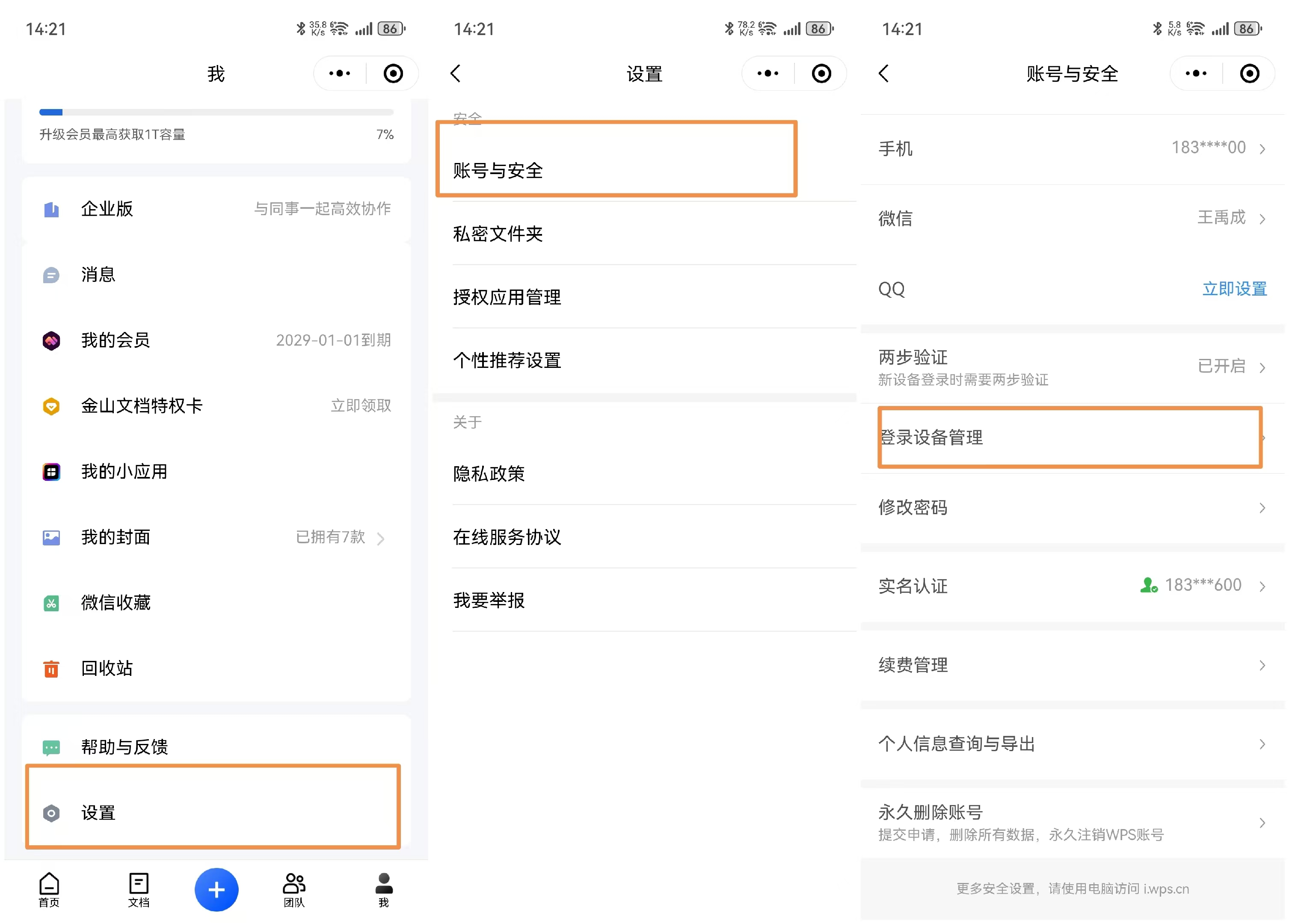Image resolution: width=1289 pixels, height=924 pixels.
Task: Go back from 账号与安全 screen
Action: point(883,73)
